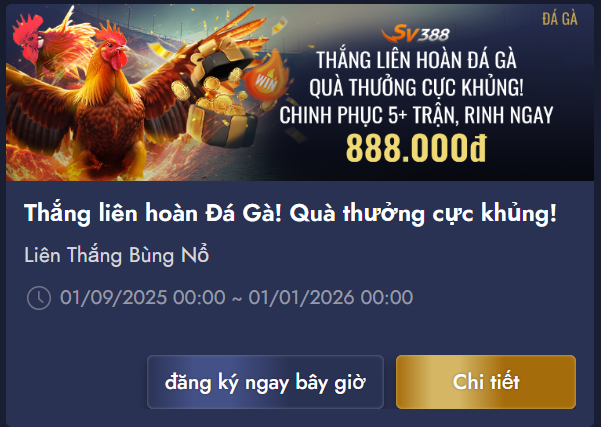This screenshot has width=601, height=427.
Task: Click the 'ĐÁ GÀ' category tag
Action: (x=560, y=19)
